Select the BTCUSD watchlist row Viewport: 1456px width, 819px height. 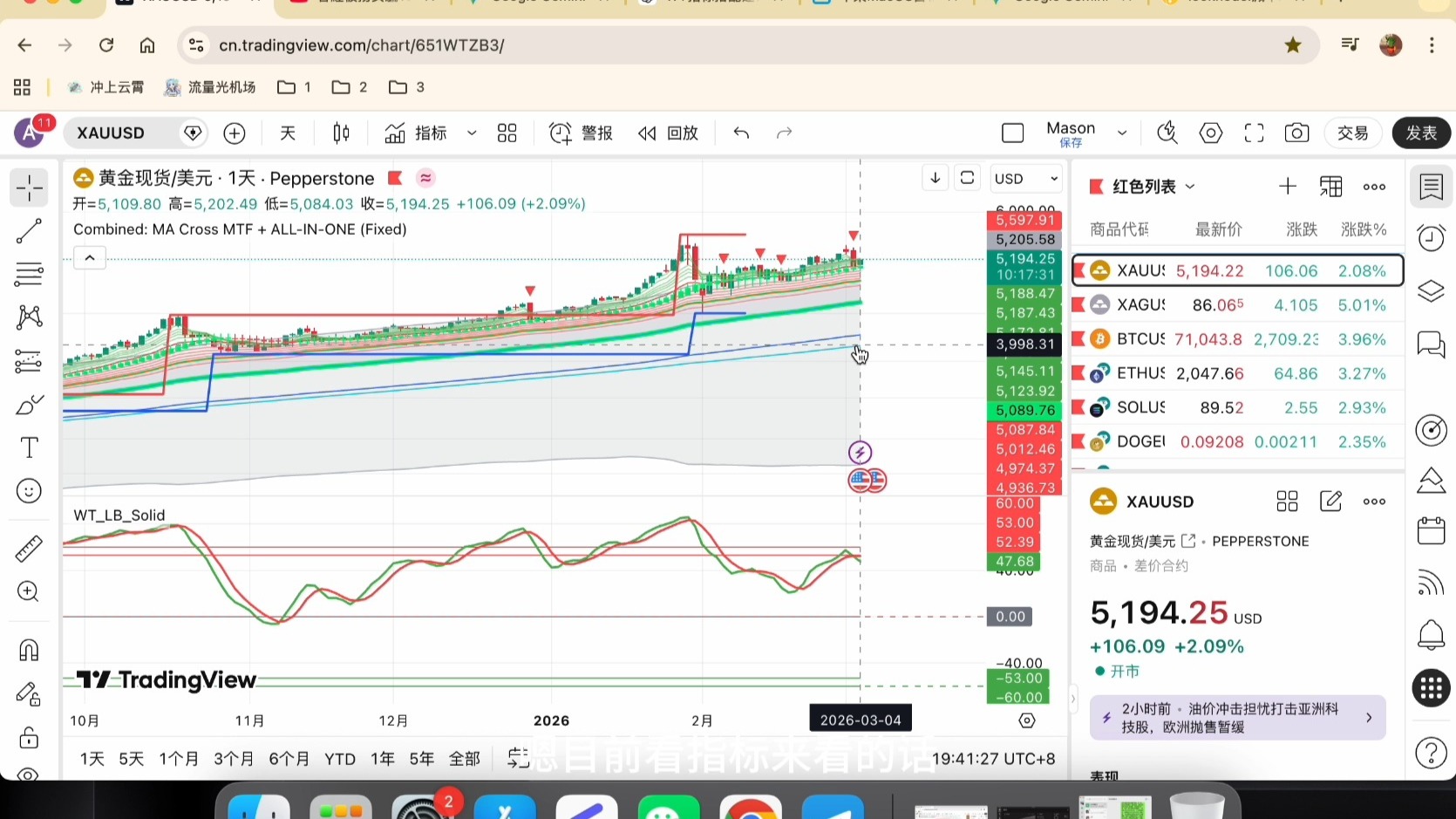coord(1237,339)
